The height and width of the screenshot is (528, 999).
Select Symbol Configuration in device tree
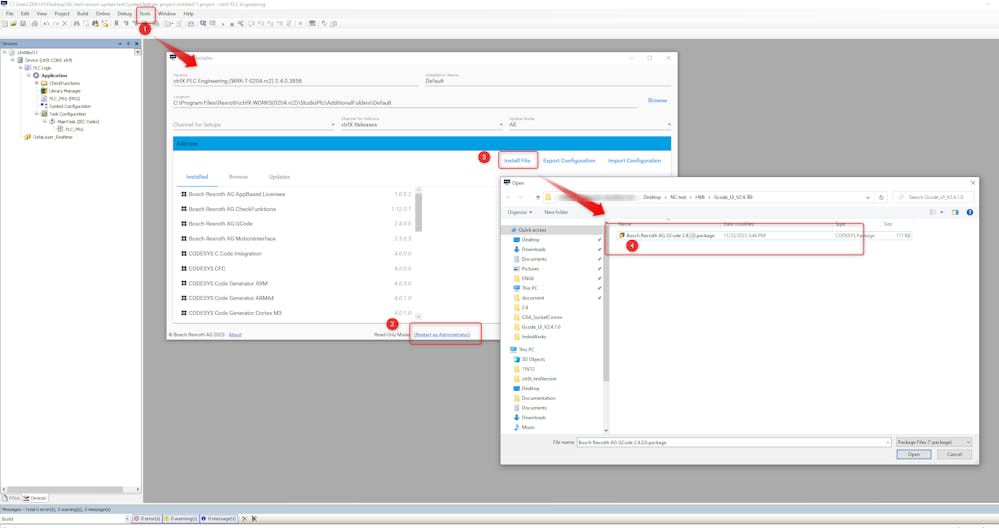coord(70,106)
